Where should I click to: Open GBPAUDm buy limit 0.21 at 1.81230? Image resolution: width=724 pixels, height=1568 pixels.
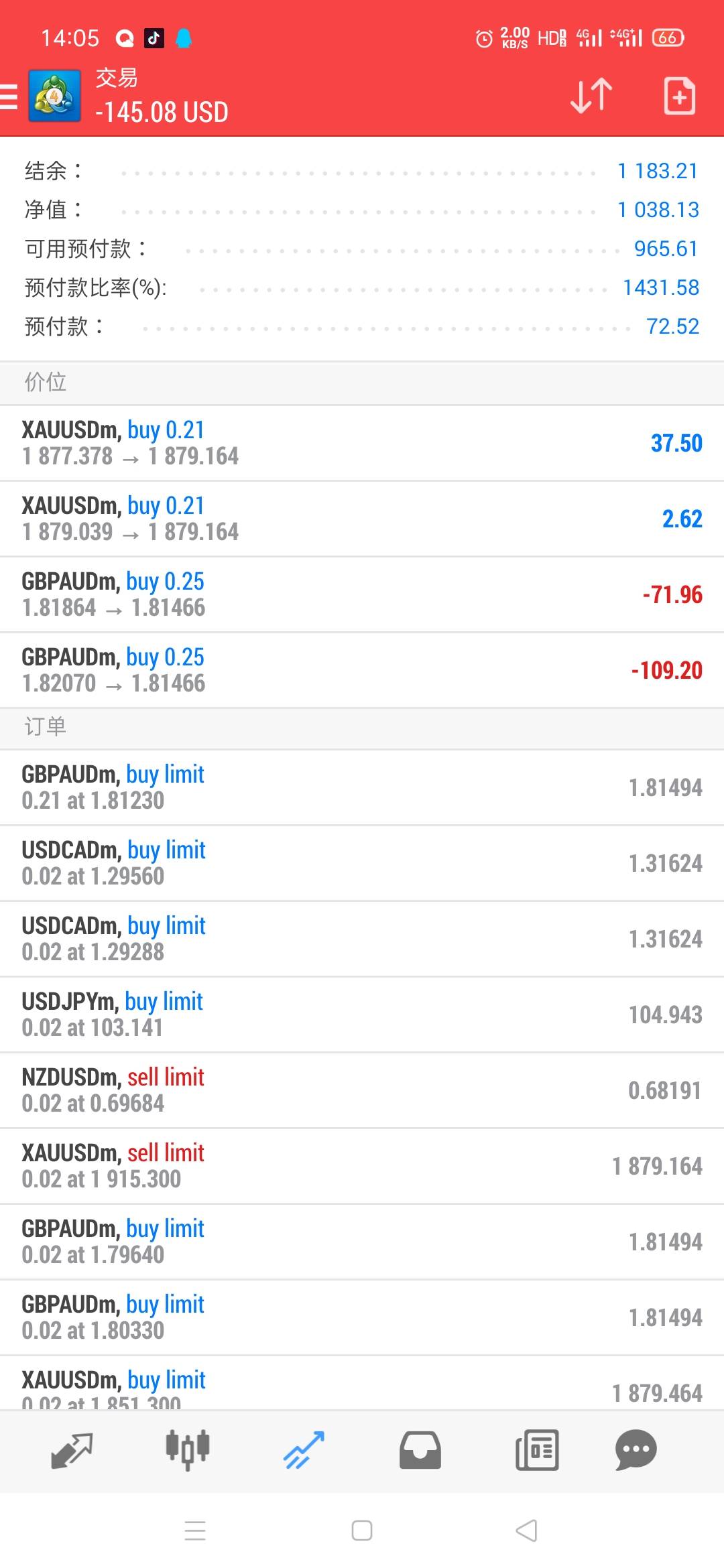coord(362,787)
